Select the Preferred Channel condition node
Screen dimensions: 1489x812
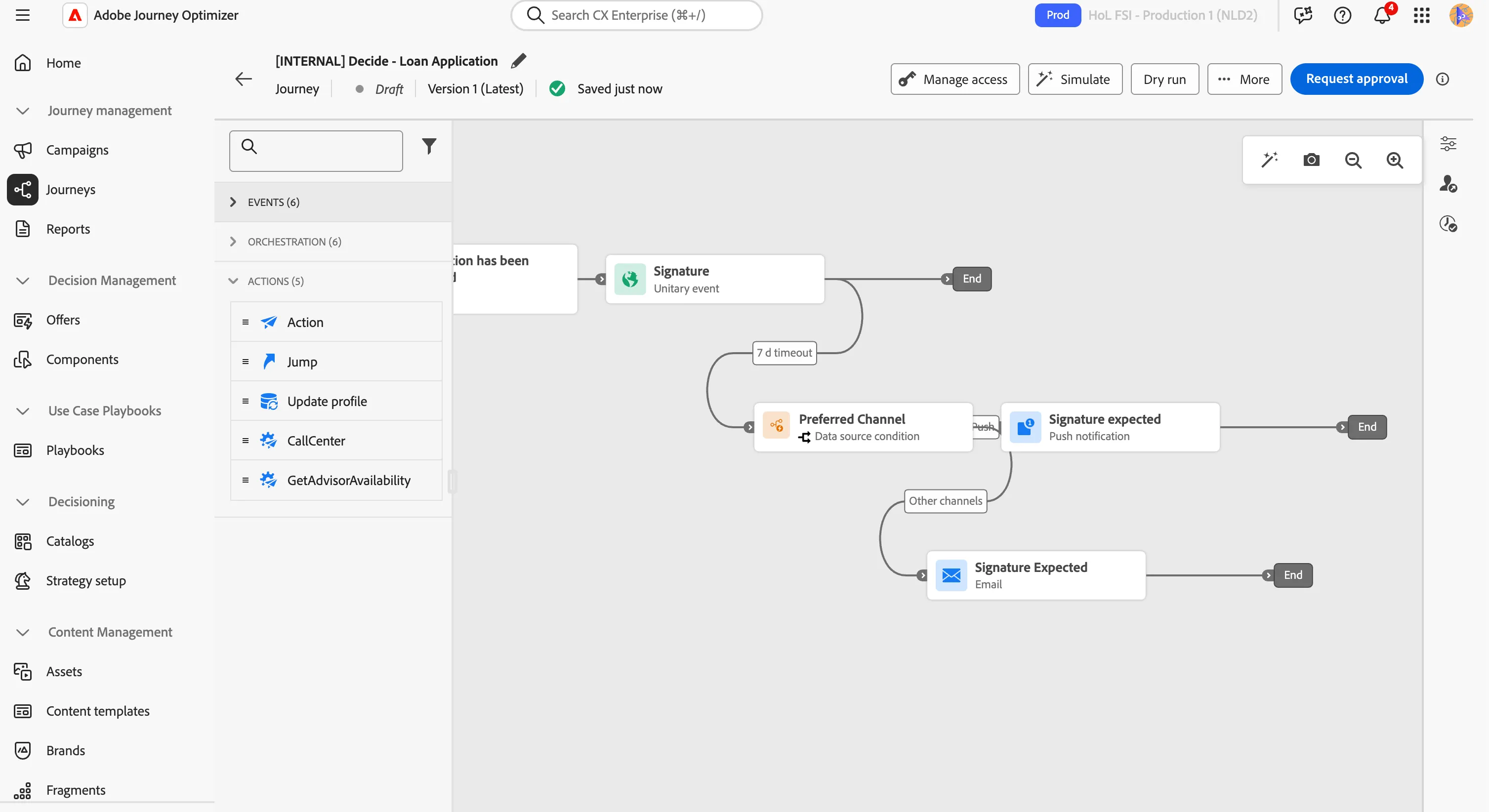pyautogui.click(x=863, y=427)
